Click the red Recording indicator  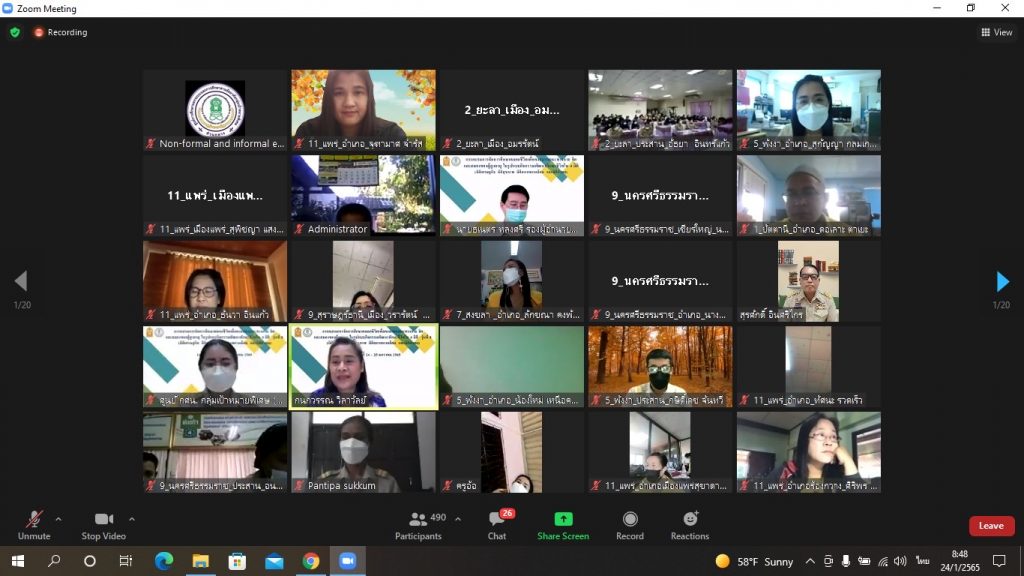point(61,32)
